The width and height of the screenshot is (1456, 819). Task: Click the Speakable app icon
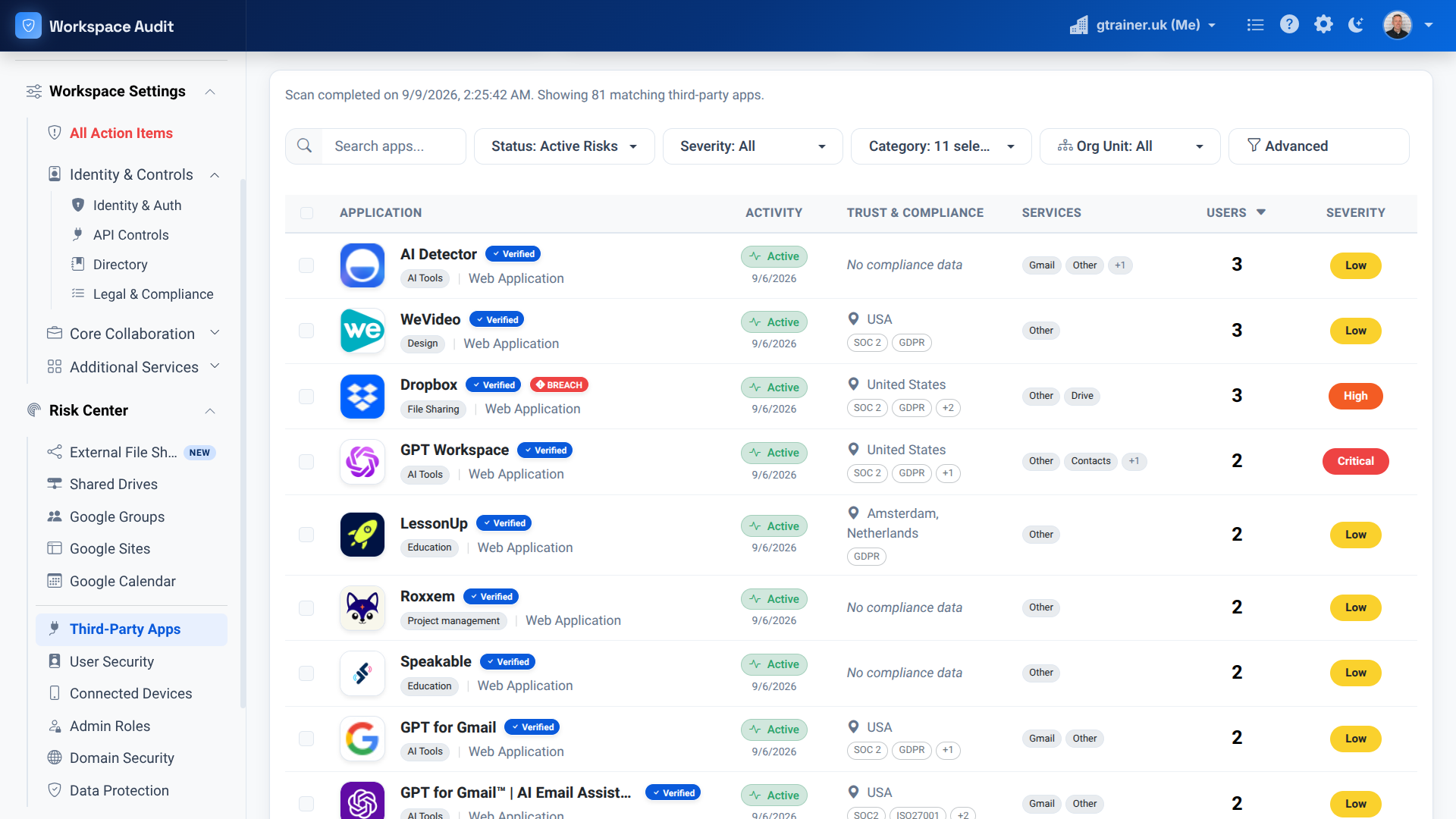coord(362,673)
